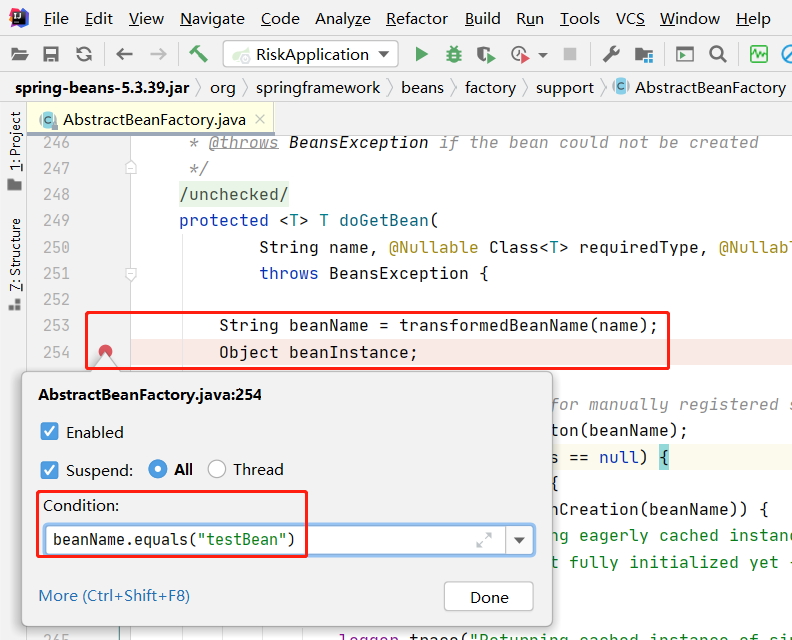Open the Help menu
792x640 pixels.
pyautogui.click(x=753, y=19)
